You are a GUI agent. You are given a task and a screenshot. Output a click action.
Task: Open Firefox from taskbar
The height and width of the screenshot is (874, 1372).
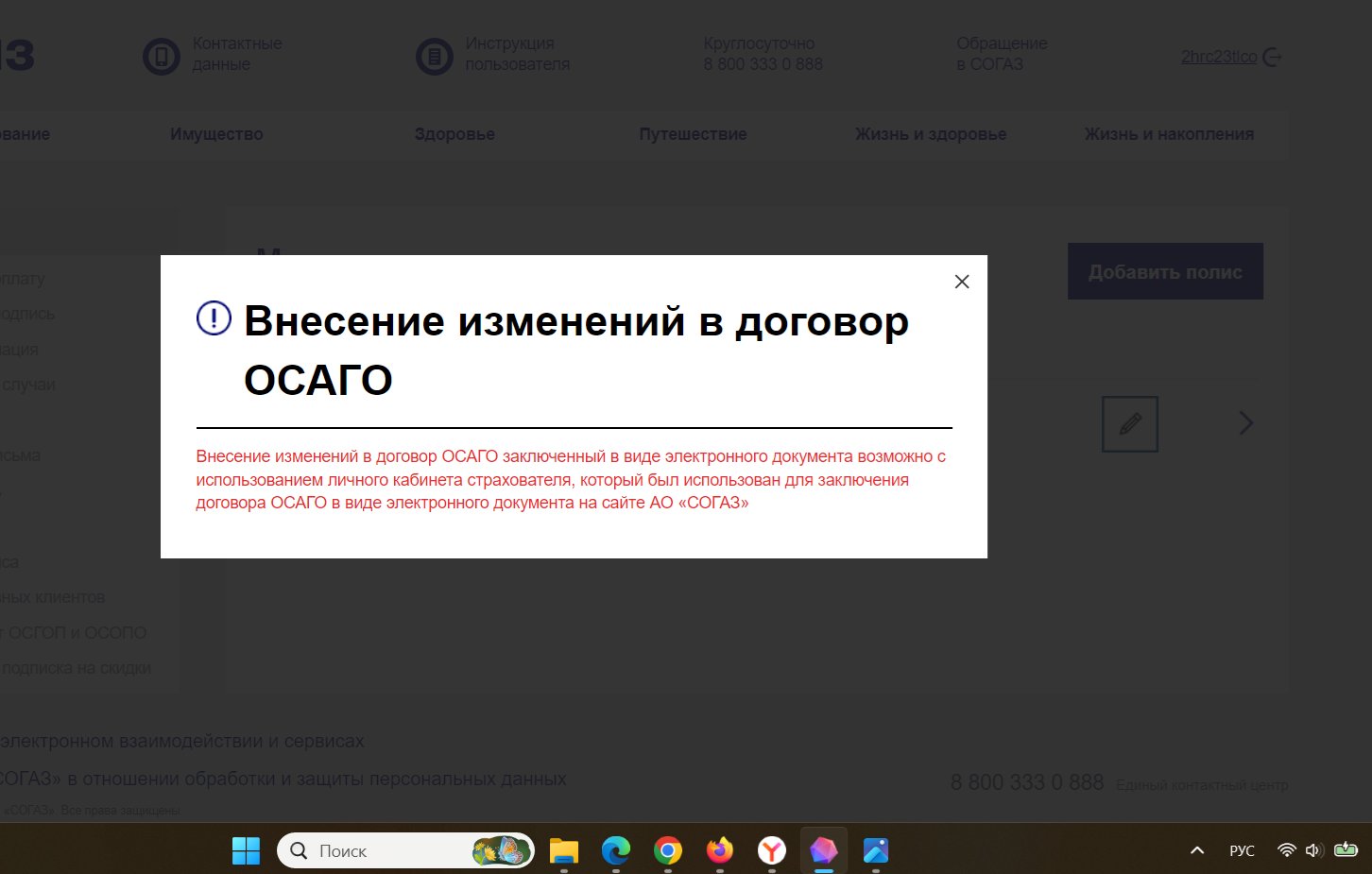pyautogui.click(x=720, y=850)
